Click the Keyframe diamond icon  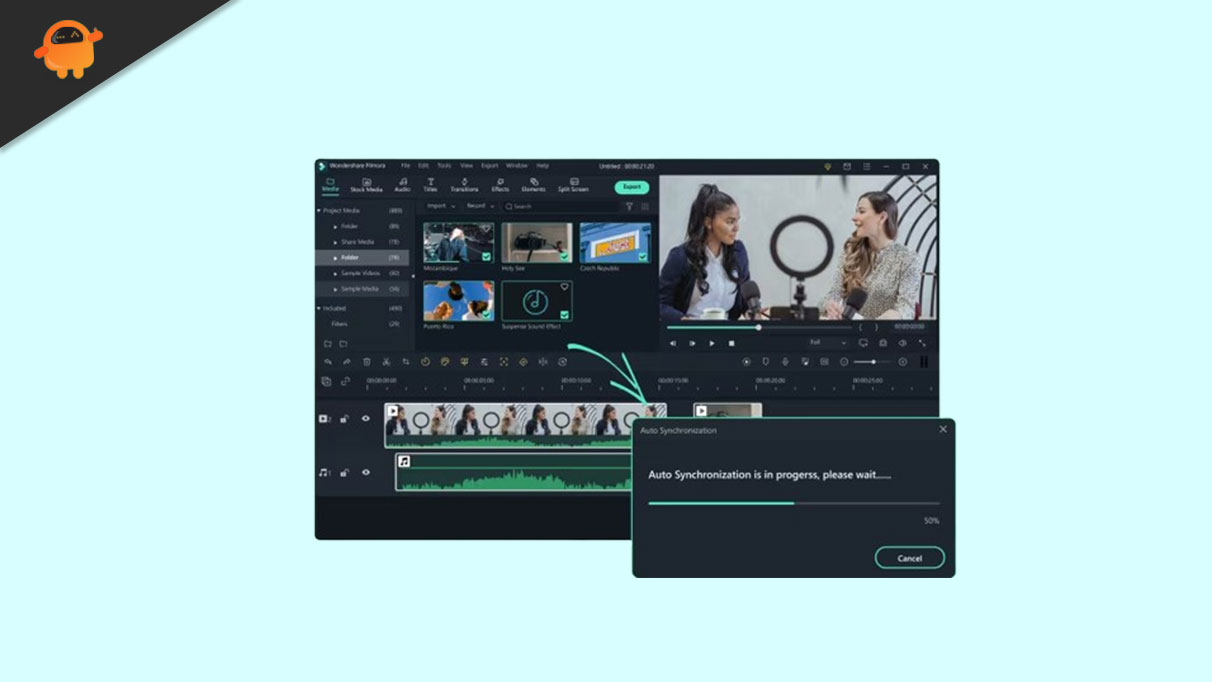(x=523, y=362)
